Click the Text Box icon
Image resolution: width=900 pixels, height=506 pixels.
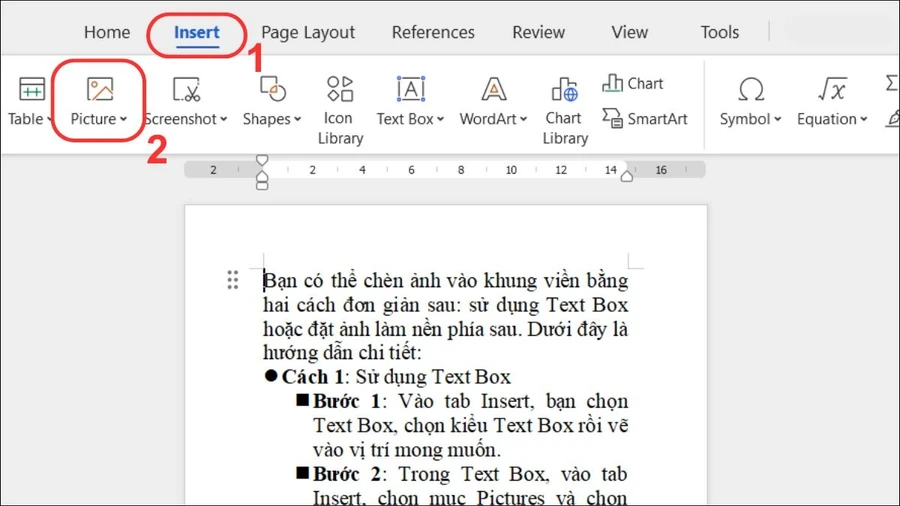(x=410, y=89)
